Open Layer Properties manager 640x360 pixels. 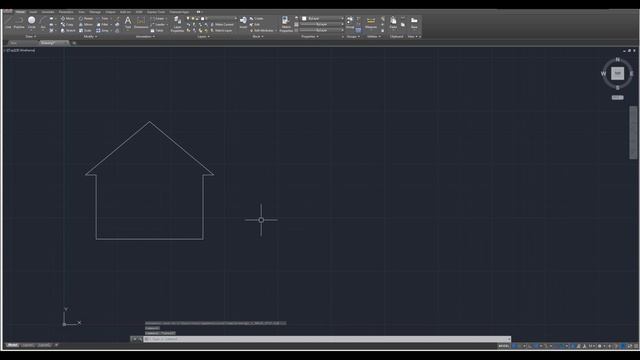coord(178,24)
